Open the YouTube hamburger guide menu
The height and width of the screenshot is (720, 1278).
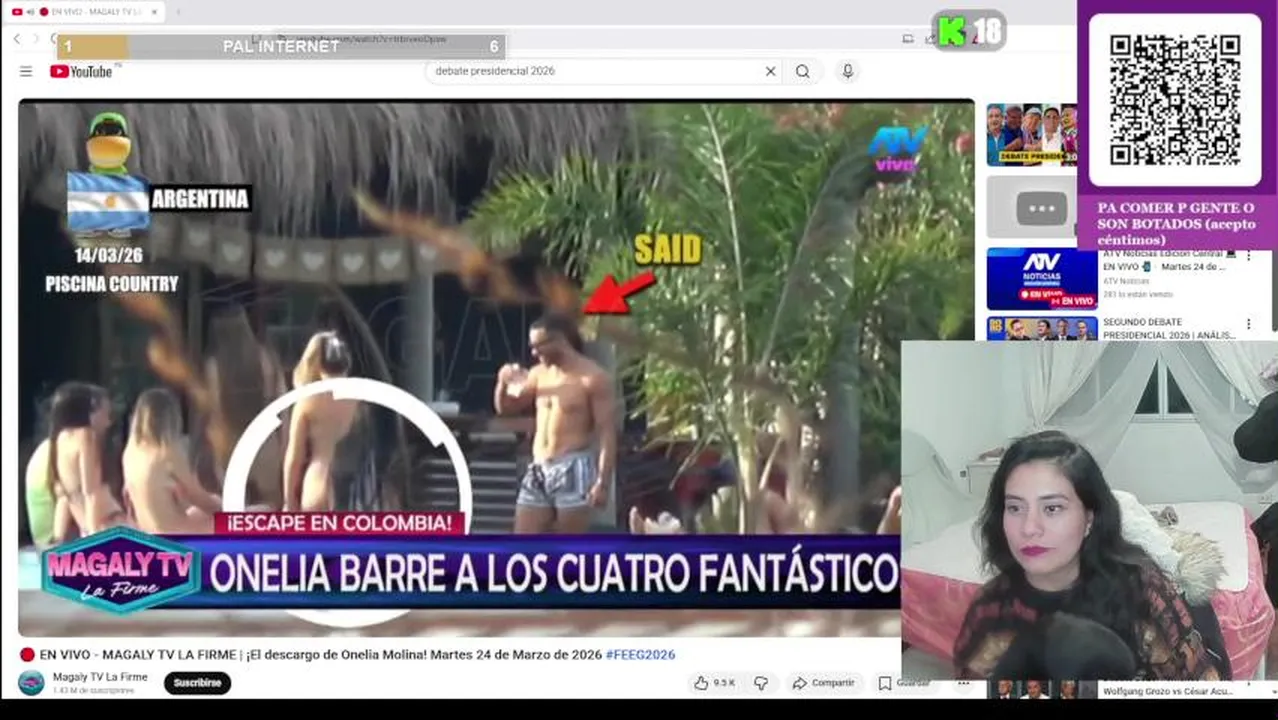click(26, 71)
